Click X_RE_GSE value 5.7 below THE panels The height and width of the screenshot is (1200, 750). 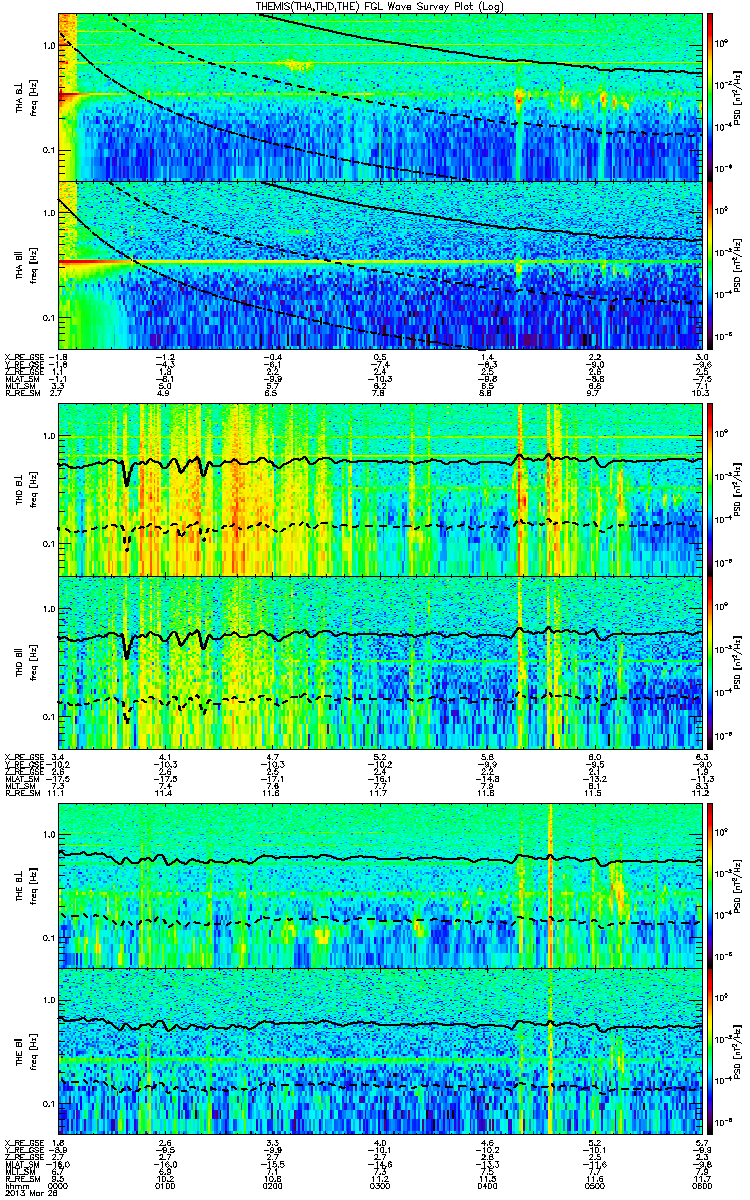pos(701,1142)
